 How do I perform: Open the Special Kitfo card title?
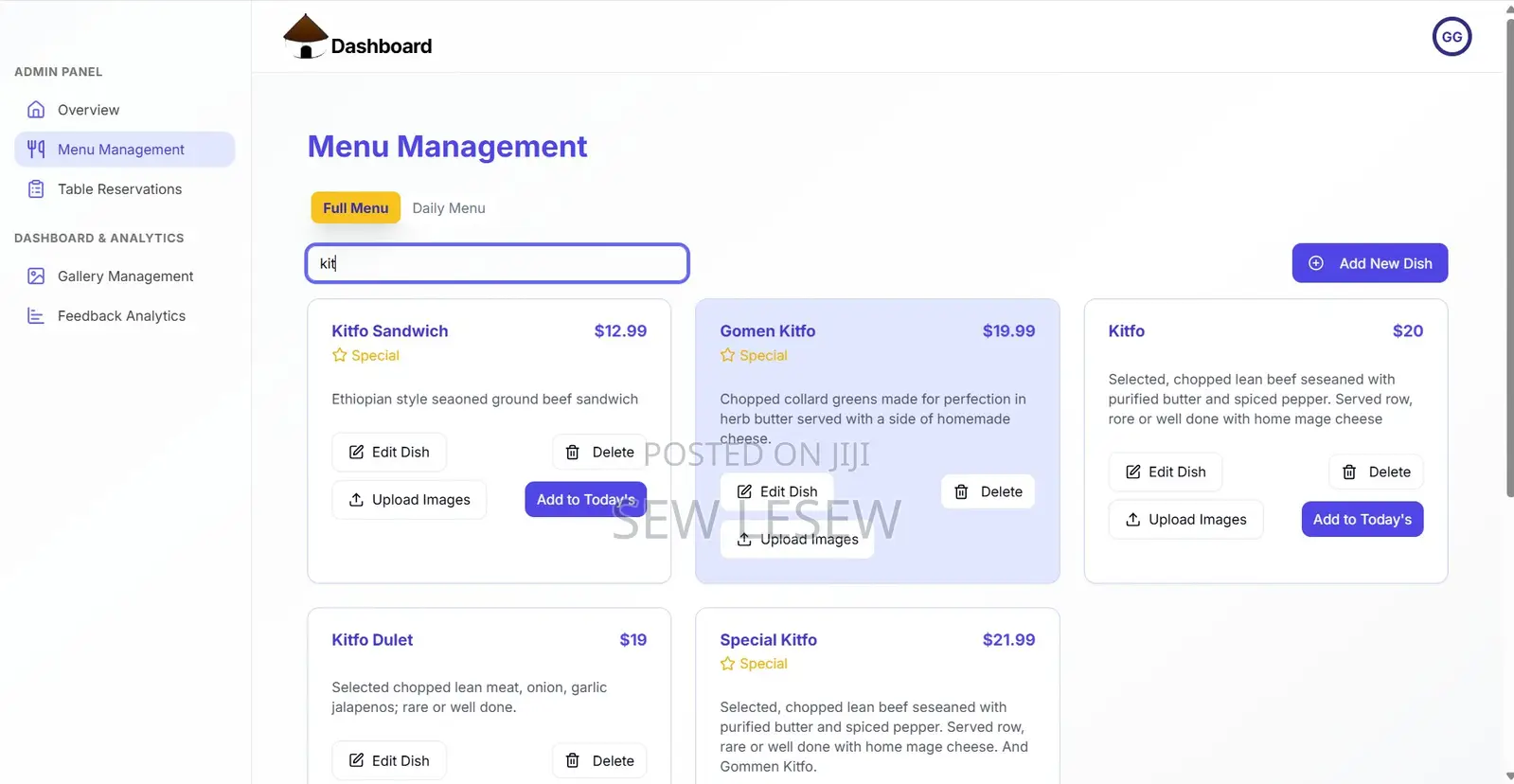pyautogui.click(x=768, y=640)
